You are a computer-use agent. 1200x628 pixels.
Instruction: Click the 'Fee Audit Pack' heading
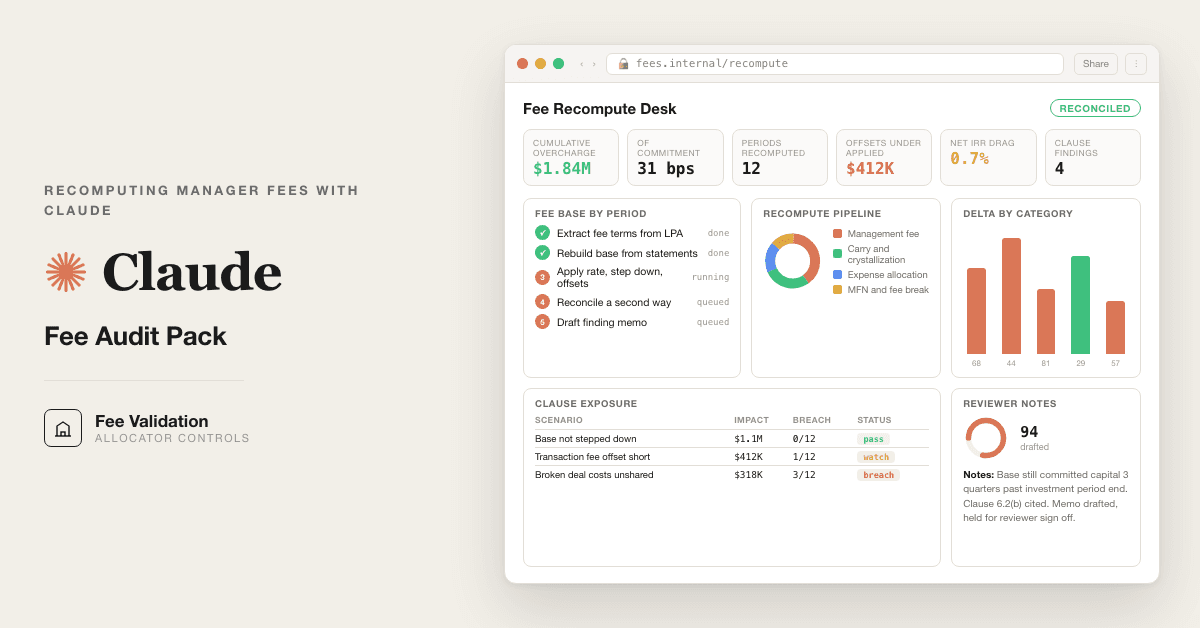(135, 336)
